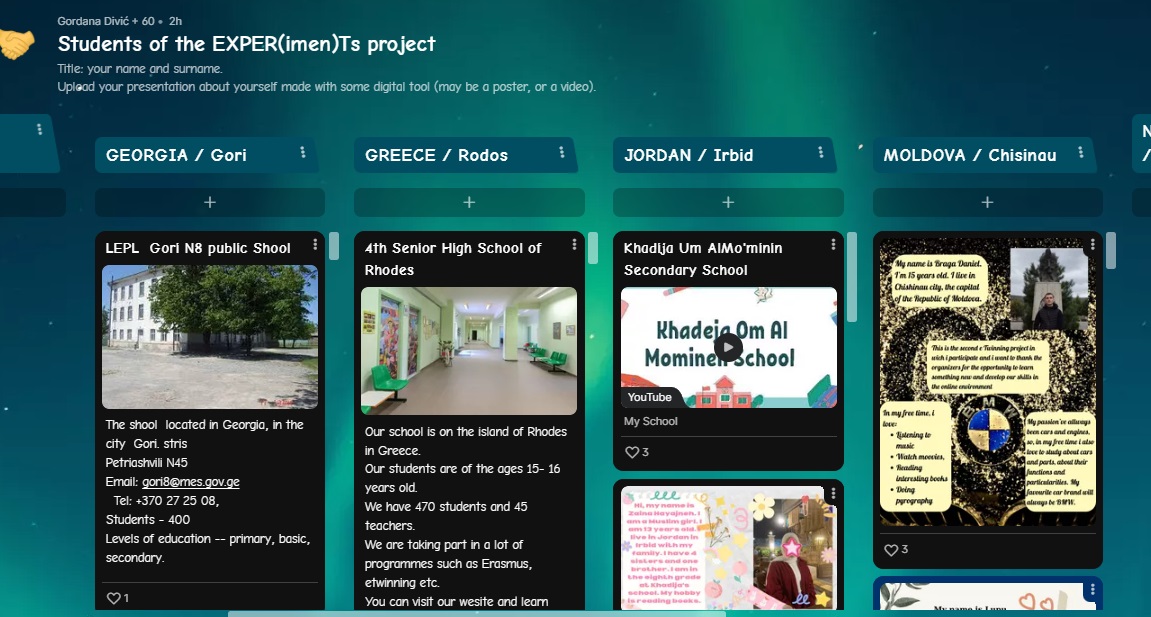Toggle like on Braga Daniel poster post
The height and width of the screenshot is (617, 1151).
tap(891, 550)
